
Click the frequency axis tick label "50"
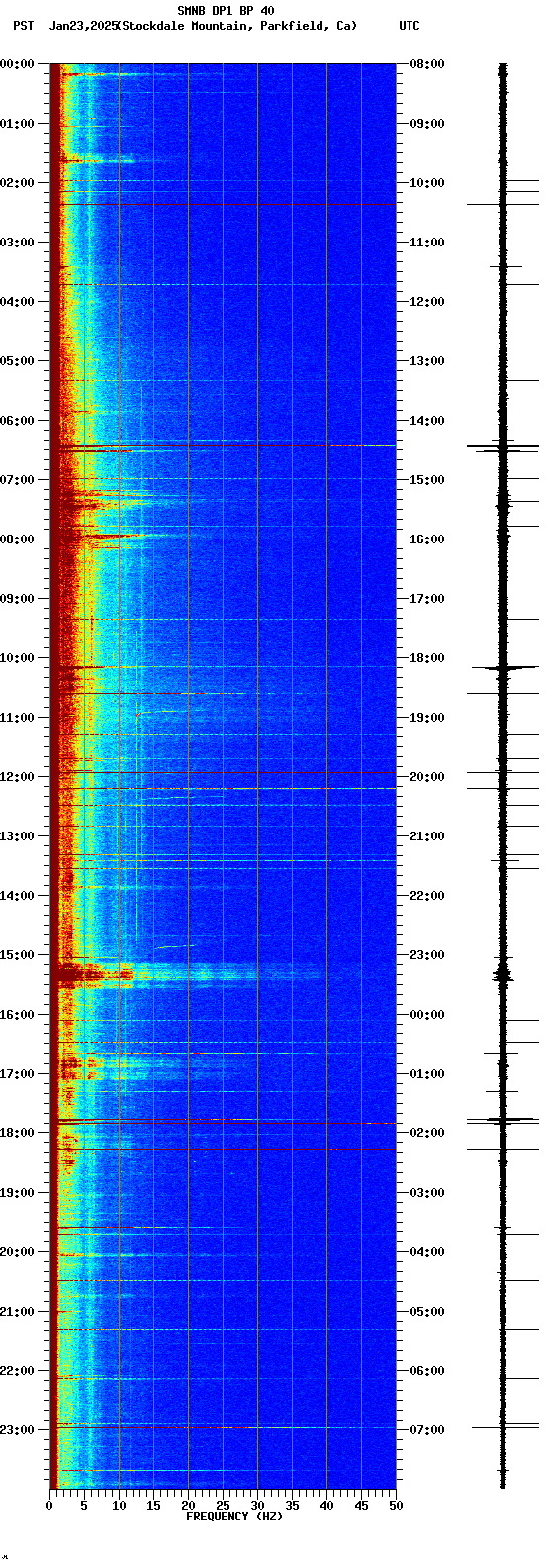[x=396, y=1505]
